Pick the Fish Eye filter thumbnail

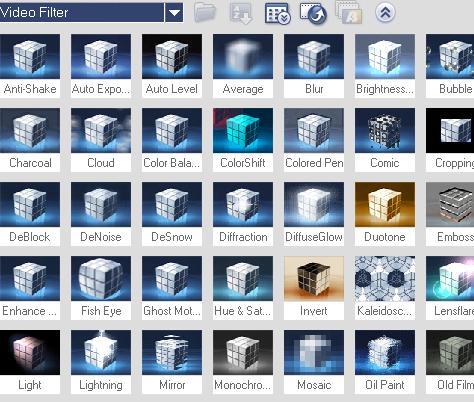pos(101,278)
